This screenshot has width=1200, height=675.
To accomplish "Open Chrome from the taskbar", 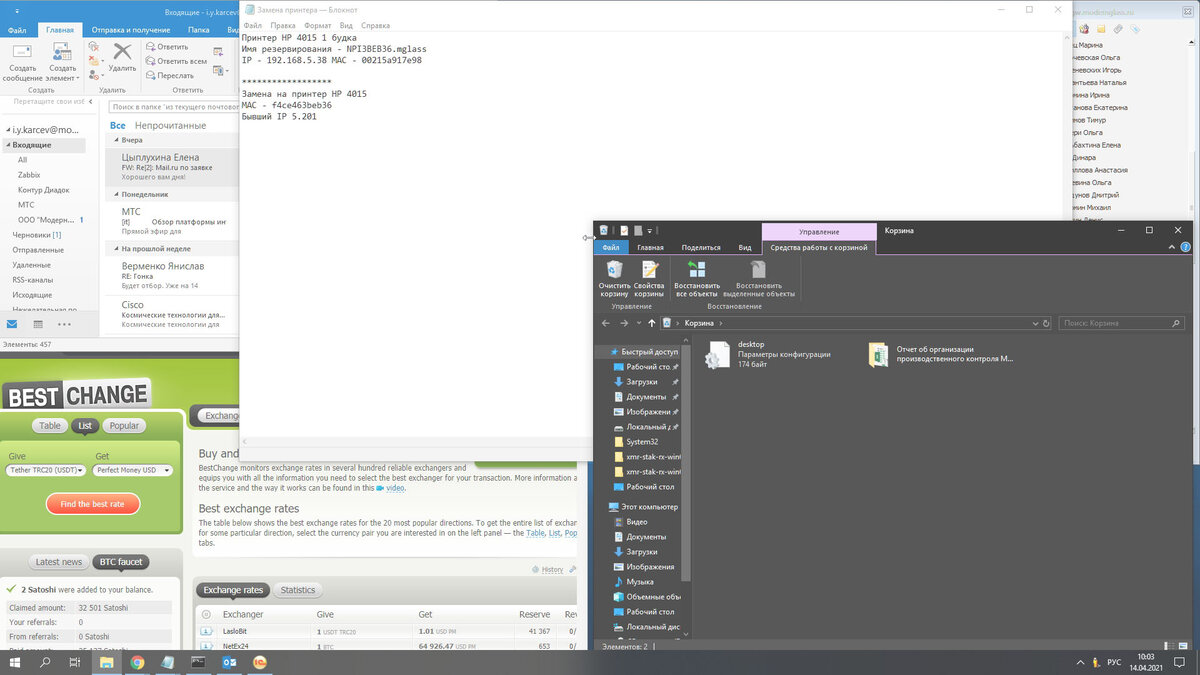I will coord(137,662).
